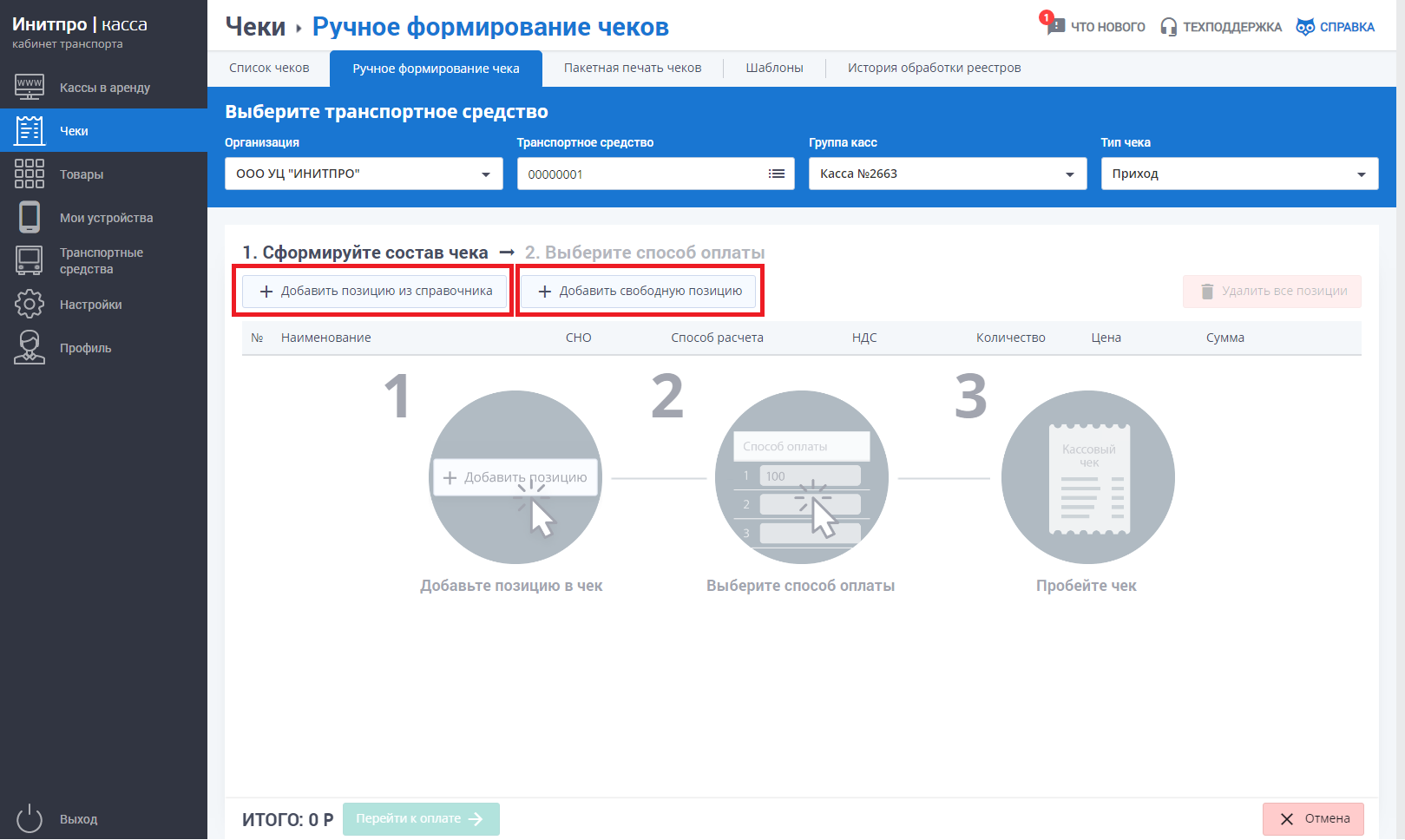Open Транспортные средства bus icon

pyautogui.click(x=30, y=260)
